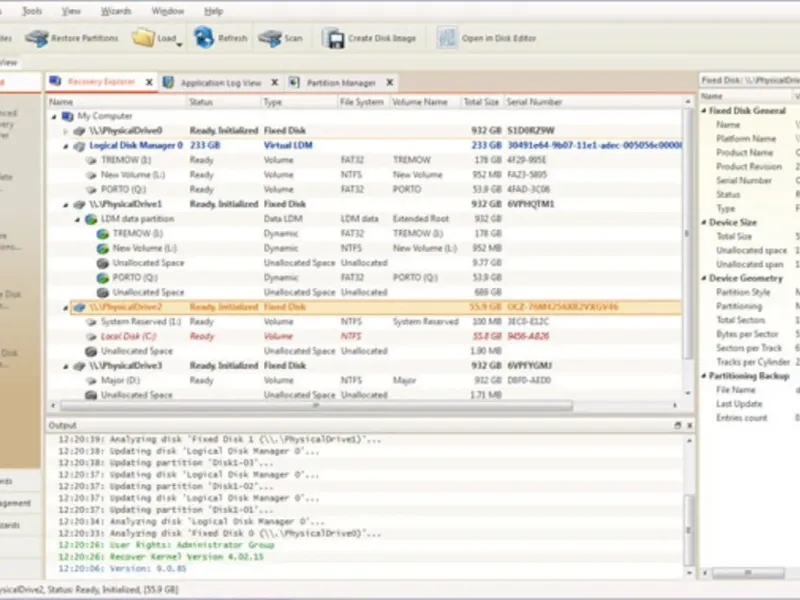Screen dimensions: 800x600
Task: Select the LDM data partition icon
Action: click(92, 219)
